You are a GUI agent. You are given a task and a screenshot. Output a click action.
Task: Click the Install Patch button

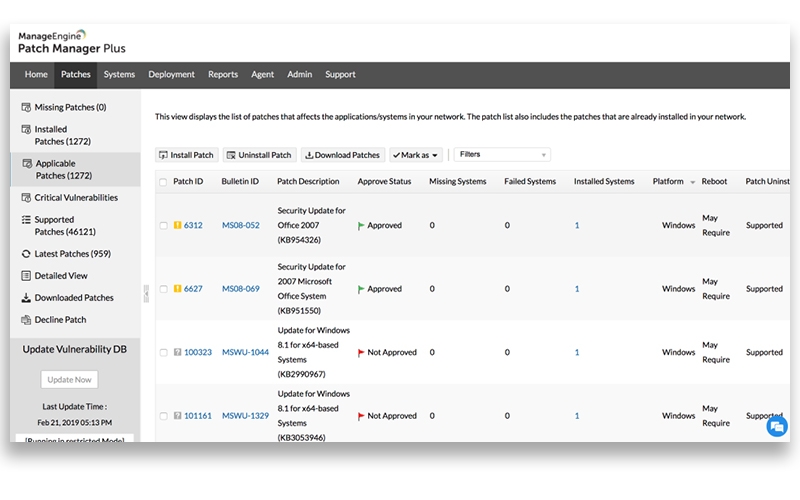coord(187,155)
